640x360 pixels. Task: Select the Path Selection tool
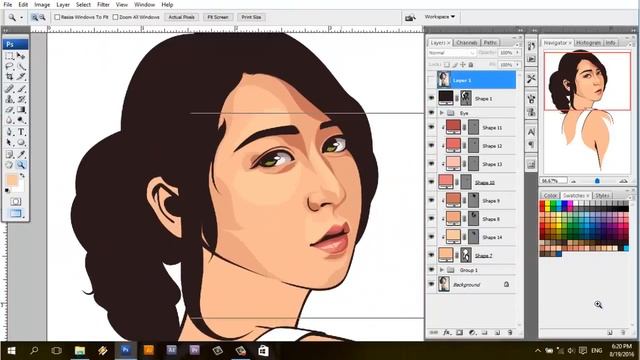(x=9, y=142)
